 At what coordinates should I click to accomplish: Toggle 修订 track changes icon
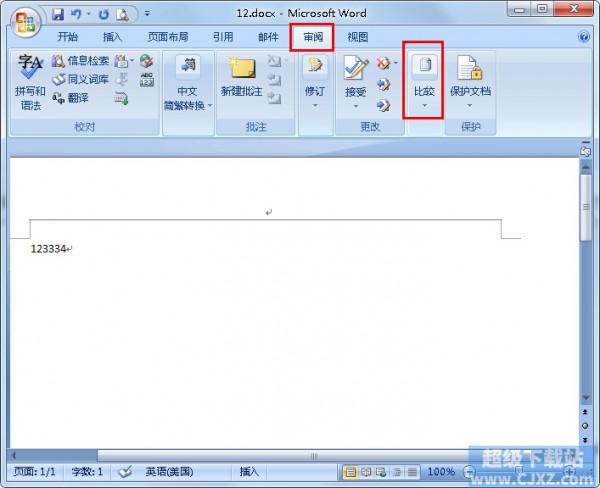click(x=315, y=65)
